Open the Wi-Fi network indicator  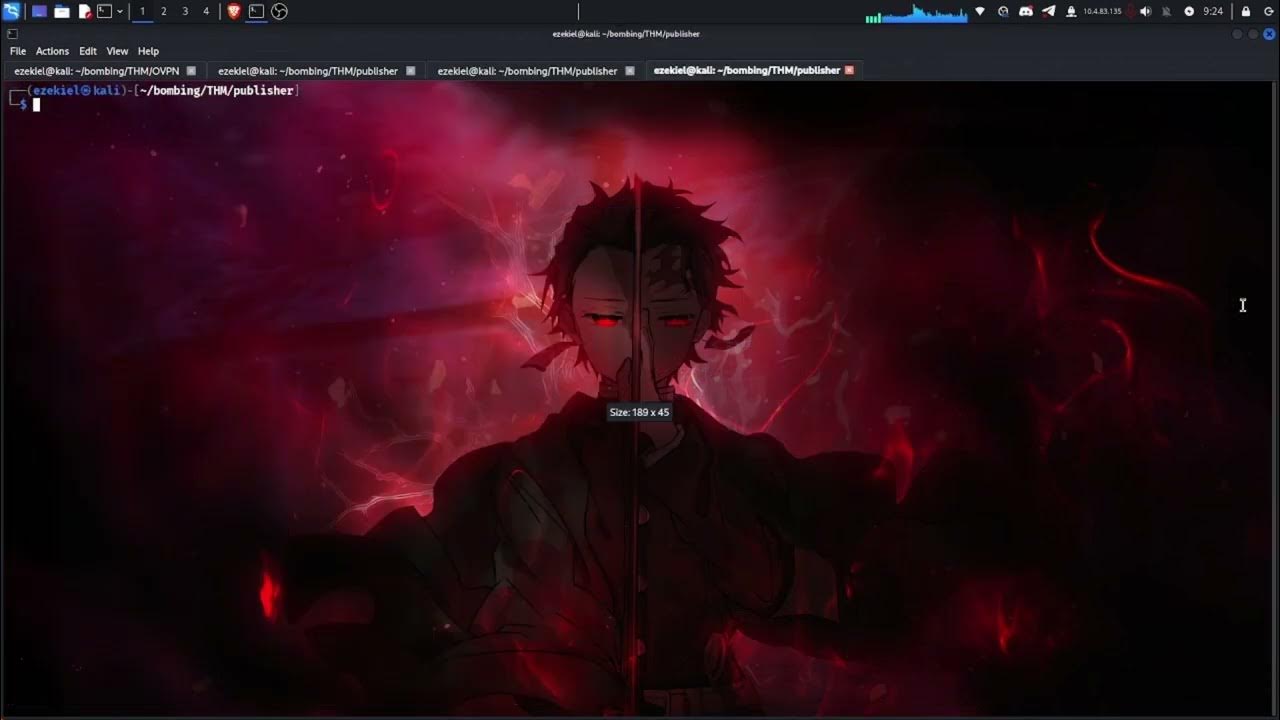pos(980,11)
